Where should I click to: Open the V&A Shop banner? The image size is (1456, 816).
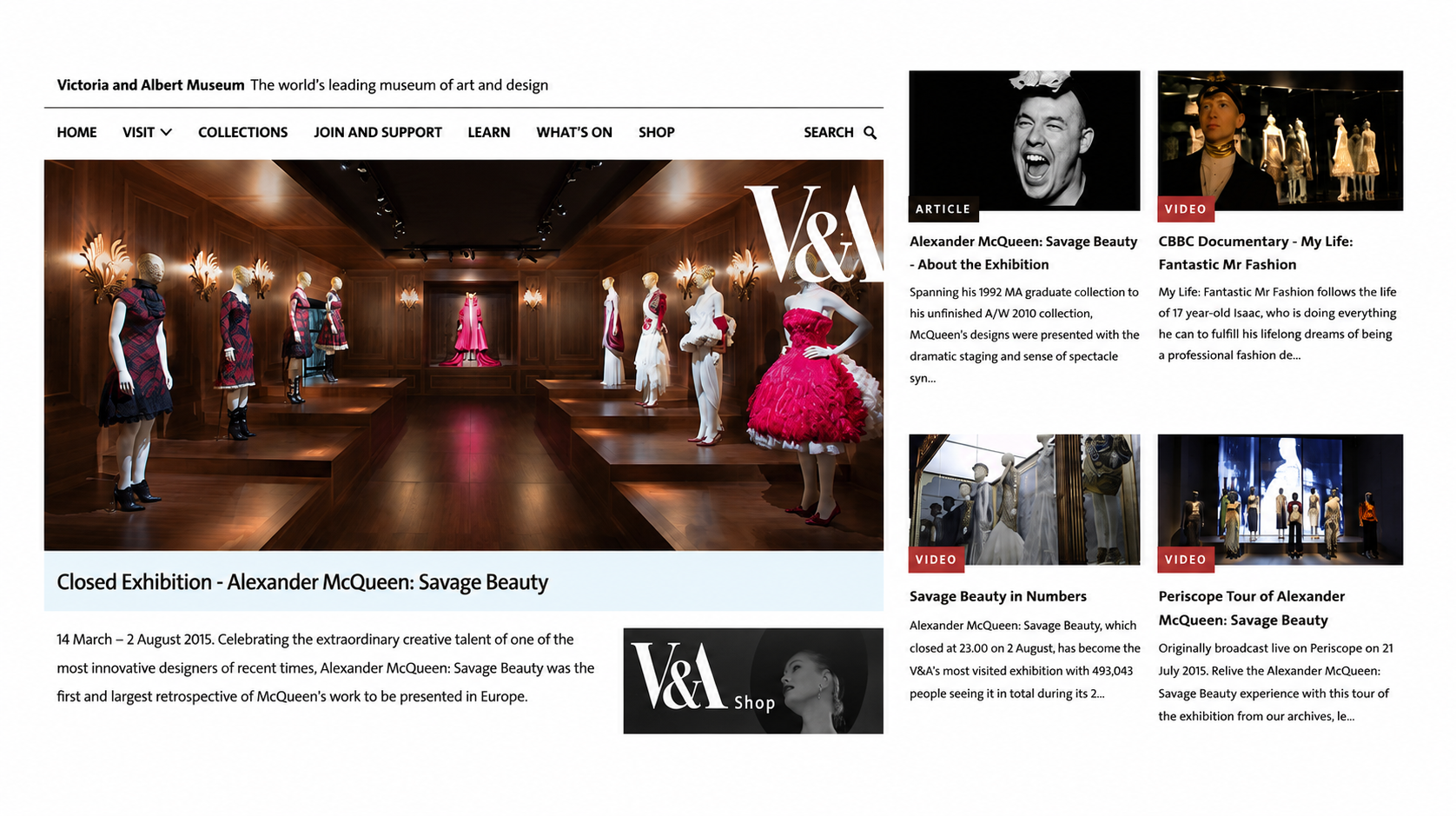tap(753, 680)
